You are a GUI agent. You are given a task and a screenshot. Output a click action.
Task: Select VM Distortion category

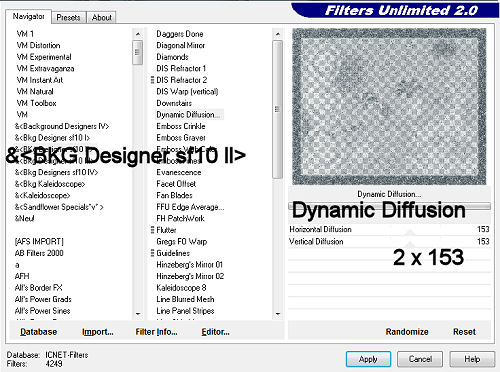(x=38, y=45)
